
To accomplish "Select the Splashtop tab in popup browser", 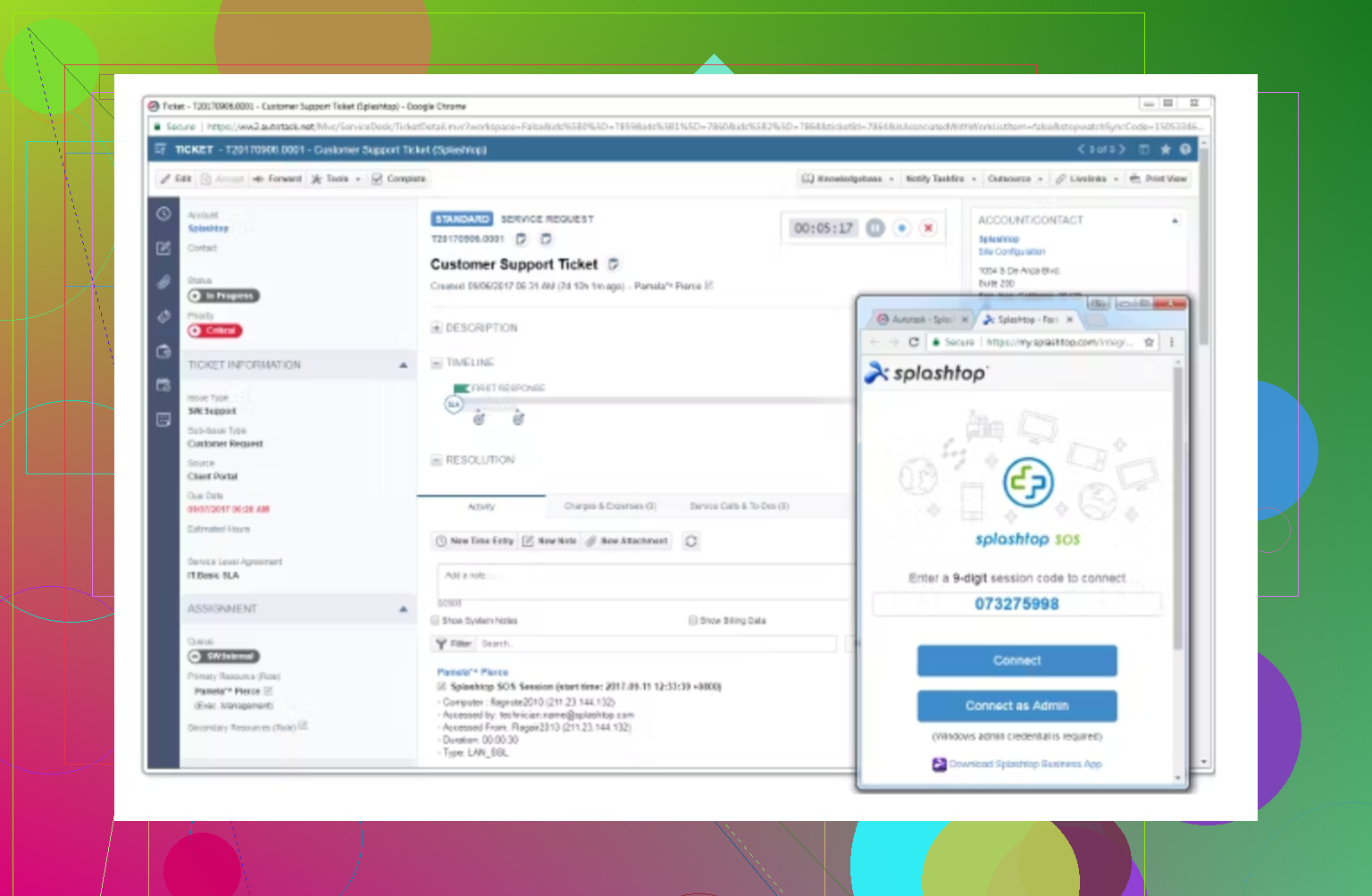I will [x=1028, y=319].
